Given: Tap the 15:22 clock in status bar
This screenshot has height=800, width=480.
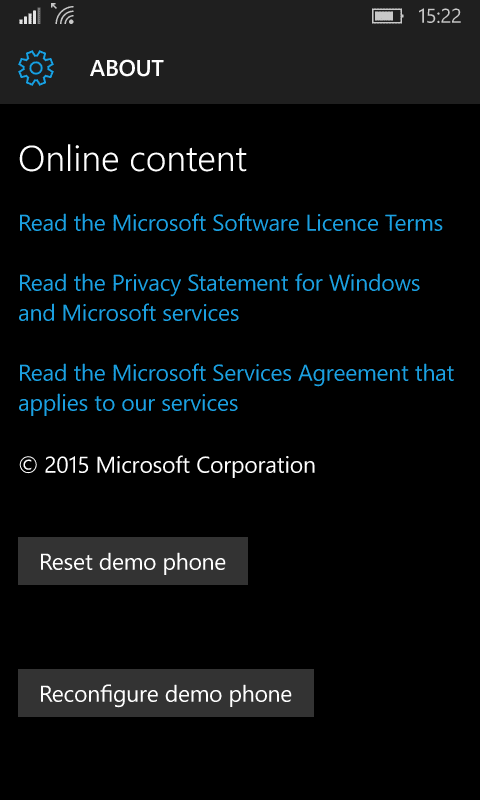Looking at the screenshot, I should (x=439, y=17).
